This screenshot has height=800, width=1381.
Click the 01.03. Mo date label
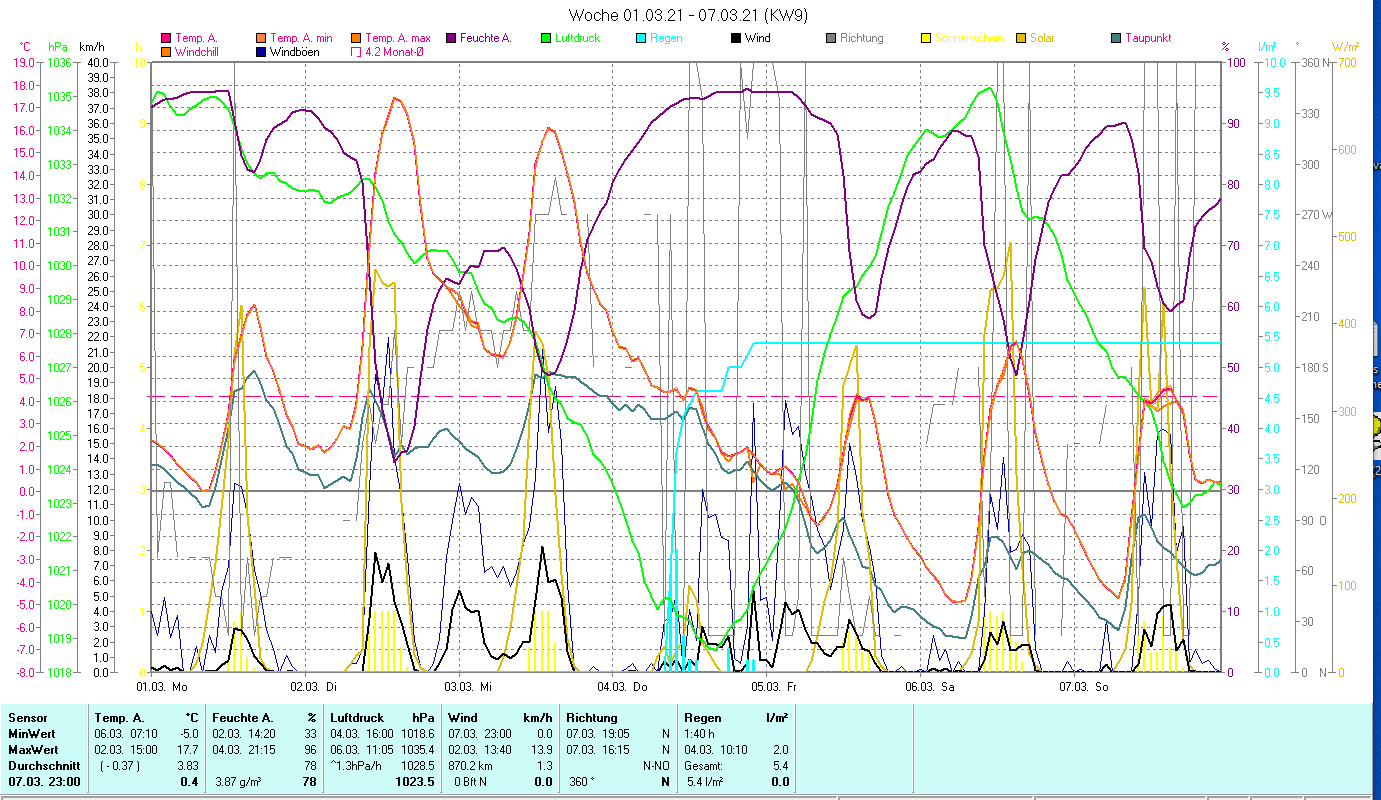click(162, 687)
